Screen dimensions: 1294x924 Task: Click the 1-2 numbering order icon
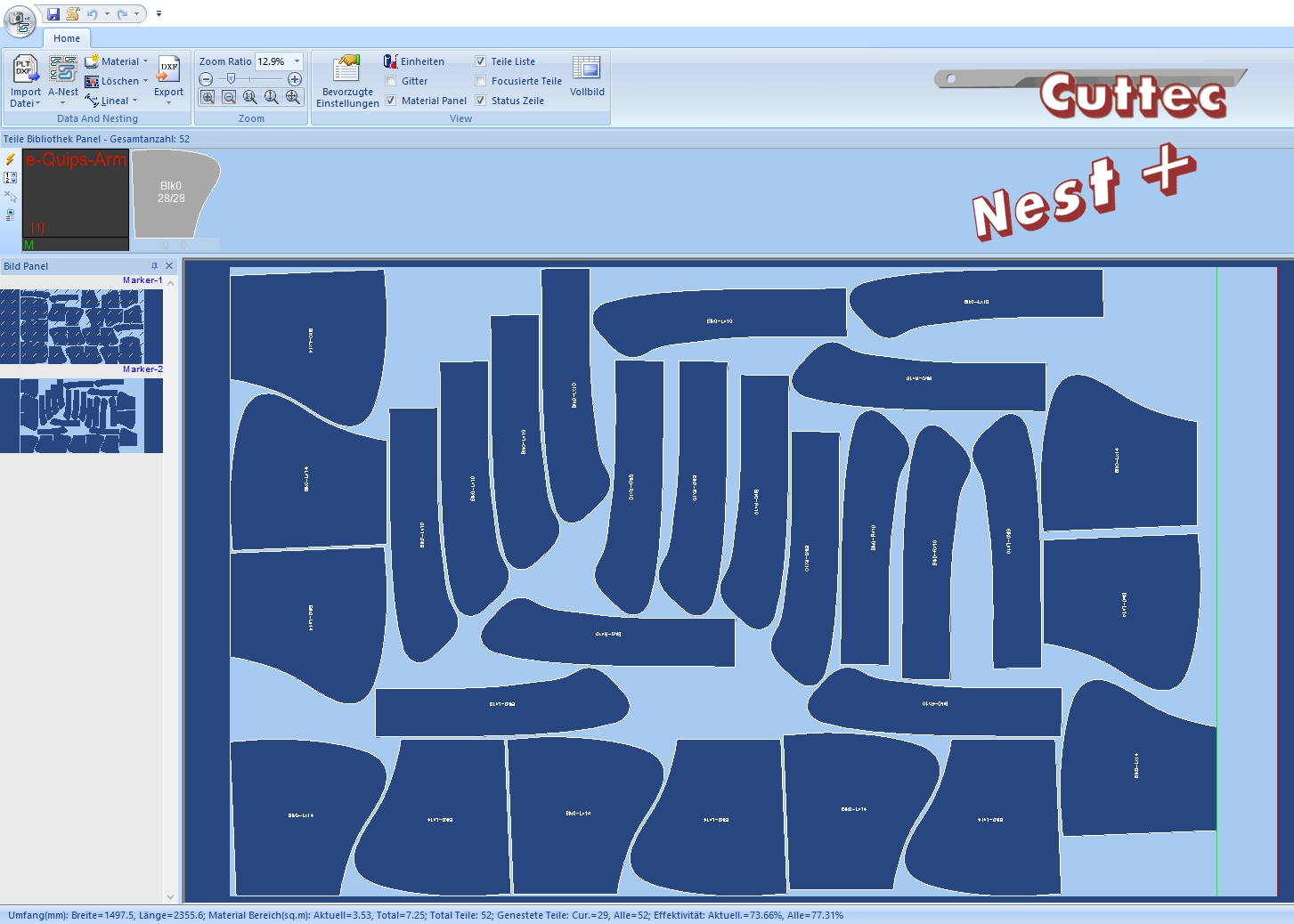[x=11, y=178]
